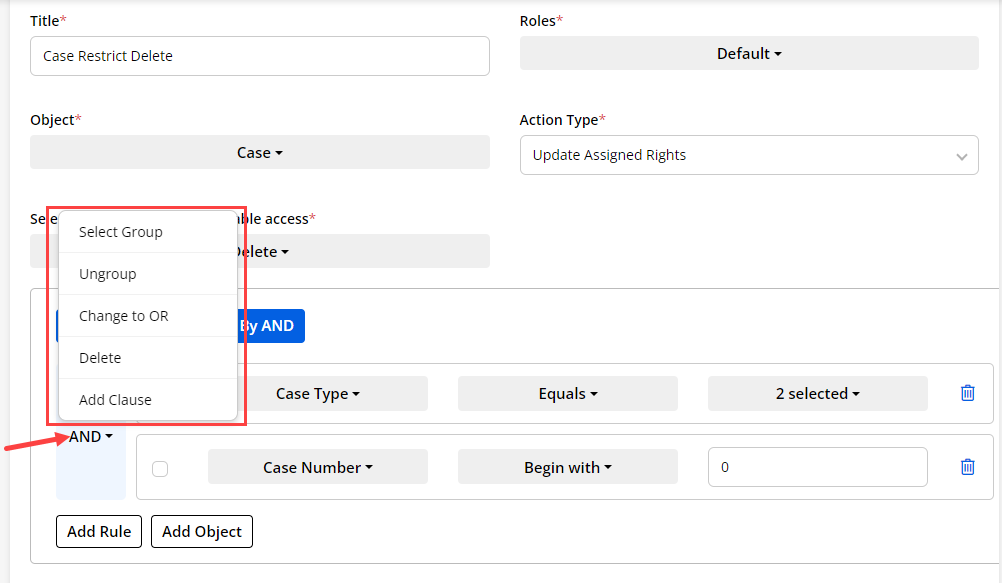Image resolution: width=1002 pixels, height=583 pixels.
Task: Toggle the AND group dropdown
Action: pos(90,436)
